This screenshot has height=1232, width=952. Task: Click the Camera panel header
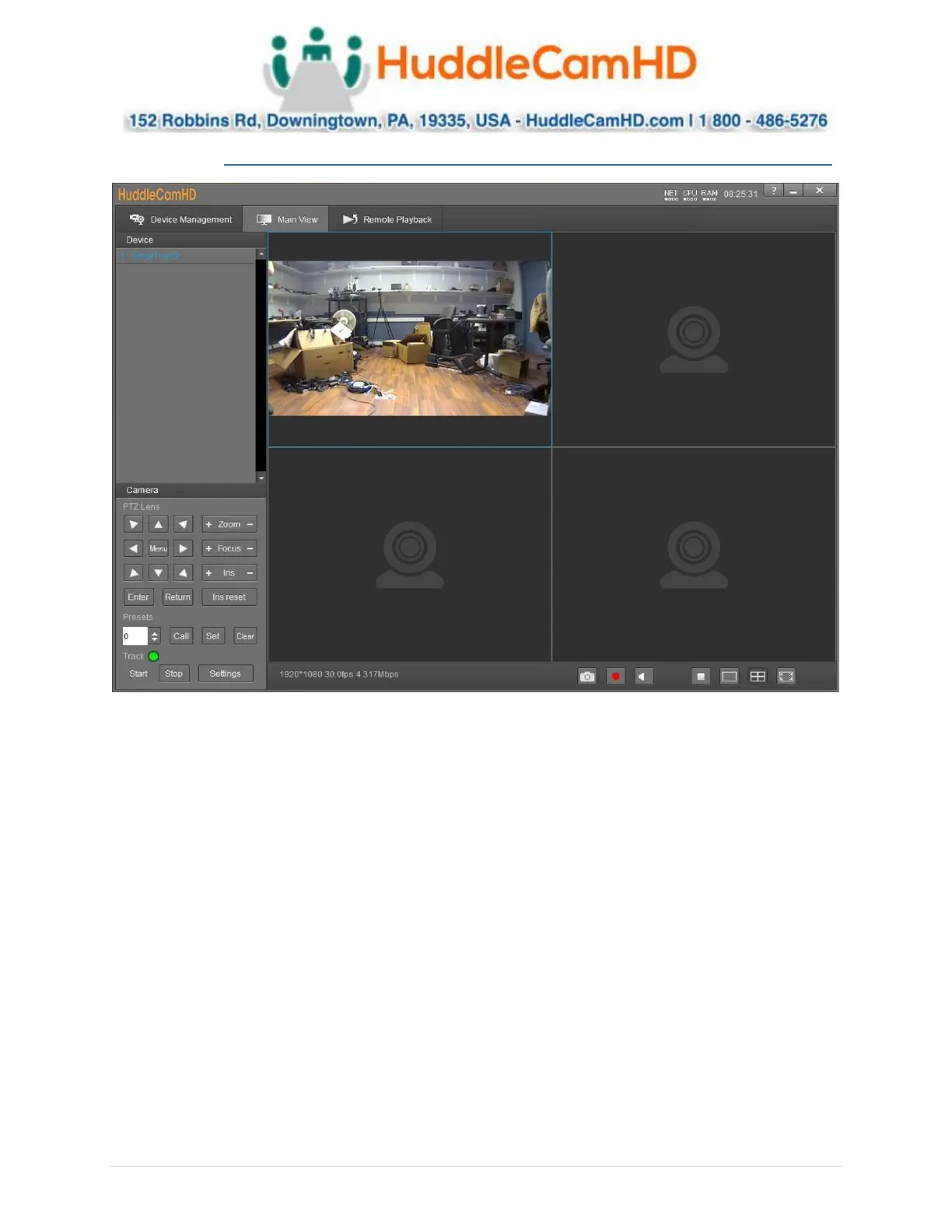(191, 490)
